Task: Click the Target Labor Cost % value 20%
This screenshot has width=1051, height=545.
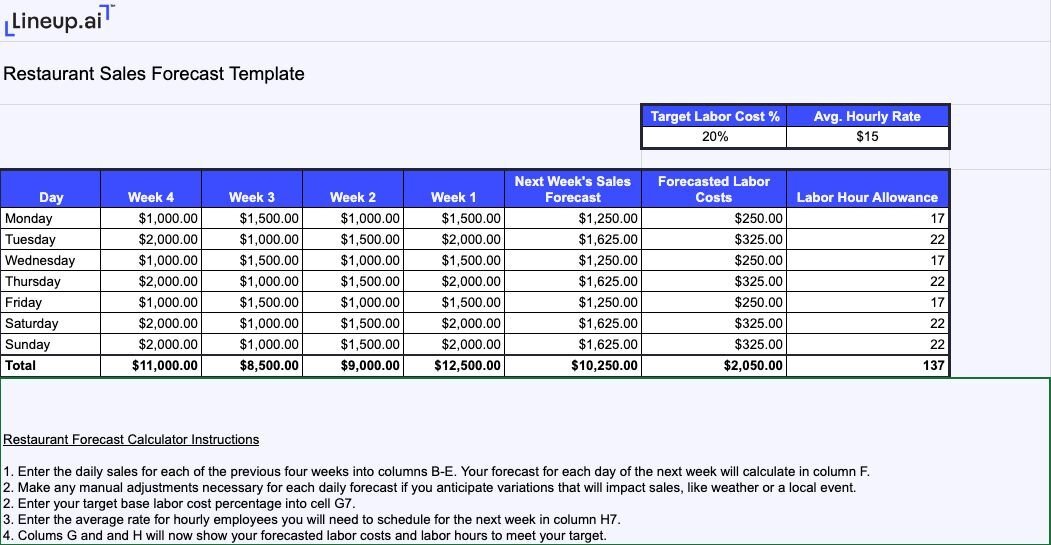Action: 714,137
